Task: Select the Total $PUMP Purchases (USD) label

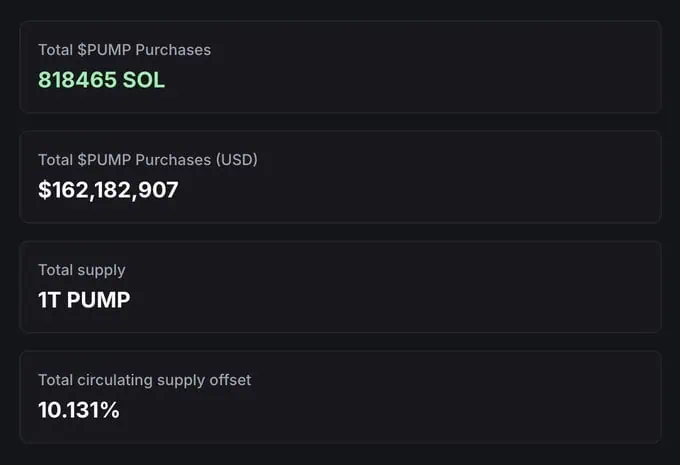Action: pyautogui.click(x=147, y=160)
